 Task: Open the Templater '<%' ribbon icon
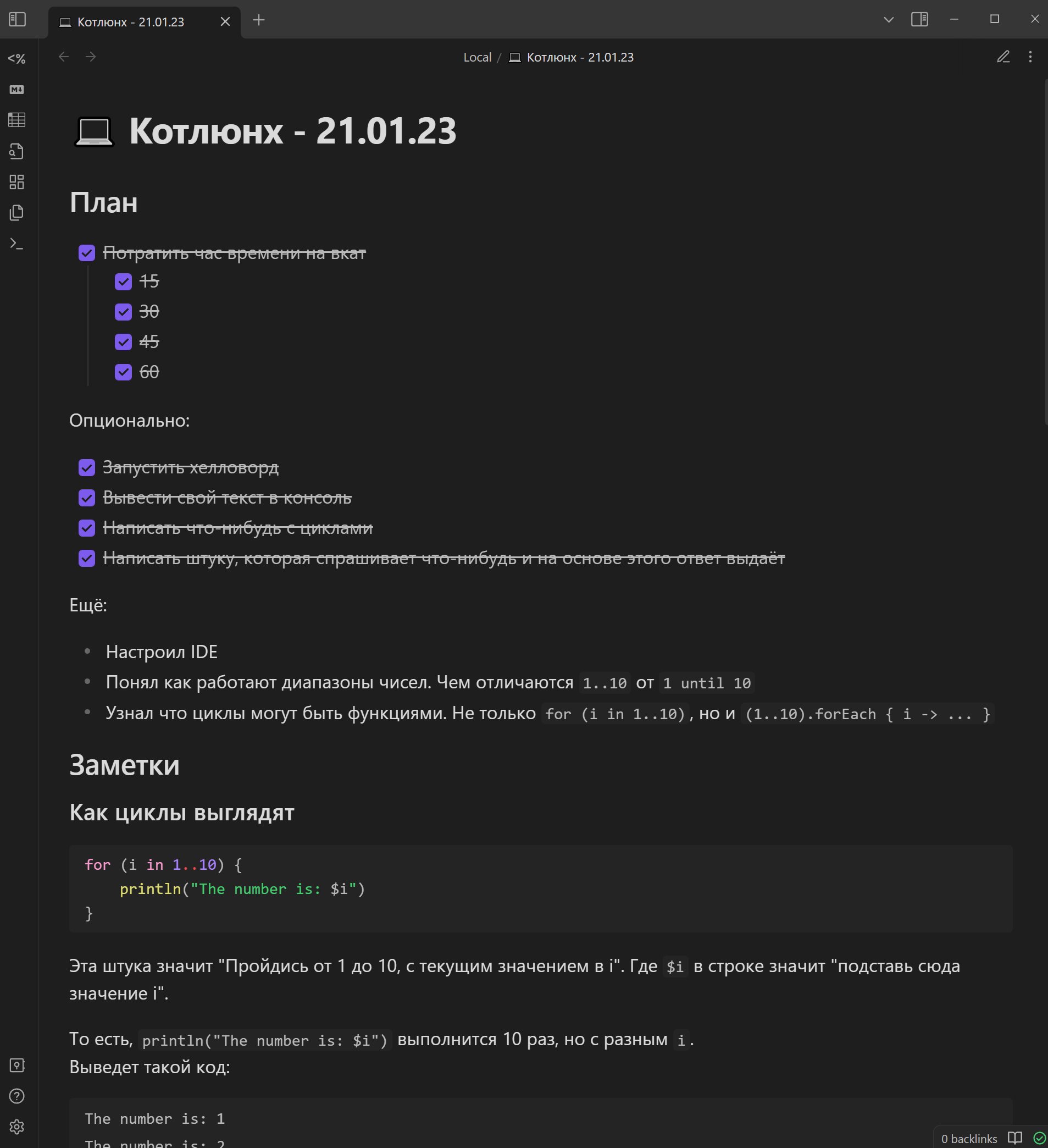point(17,59)
